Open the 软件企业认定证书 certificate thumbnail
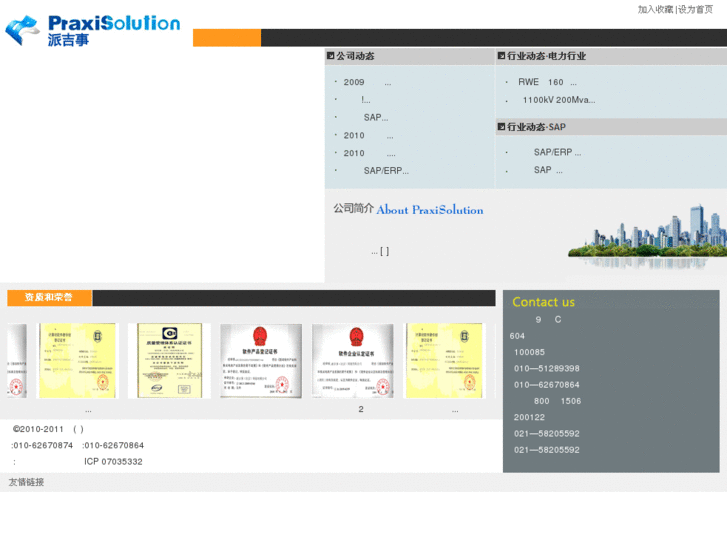 [353, 361]
